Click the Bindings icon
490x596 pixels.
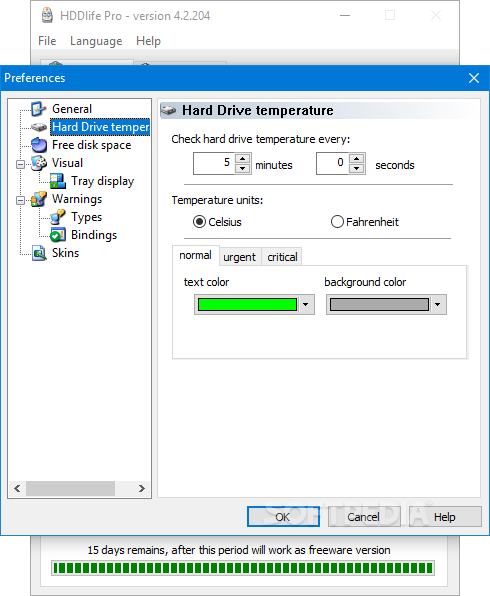58,235
